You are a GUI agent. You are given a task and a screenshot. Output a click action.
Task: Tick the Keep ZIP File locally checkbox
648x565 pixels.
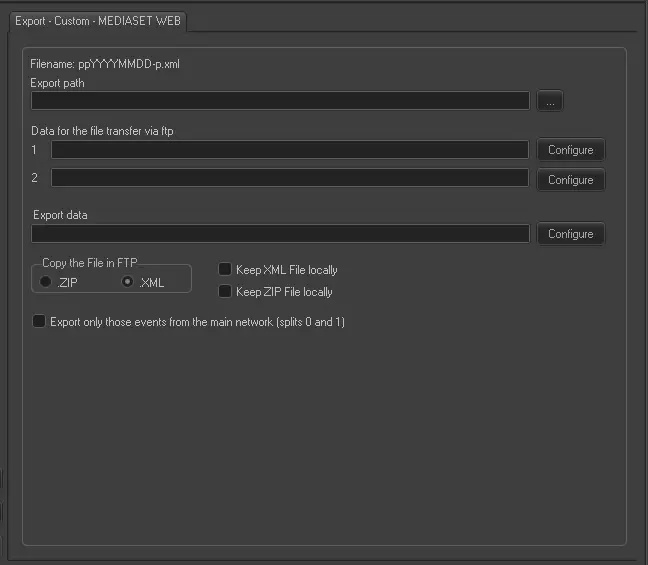(225, 292)
